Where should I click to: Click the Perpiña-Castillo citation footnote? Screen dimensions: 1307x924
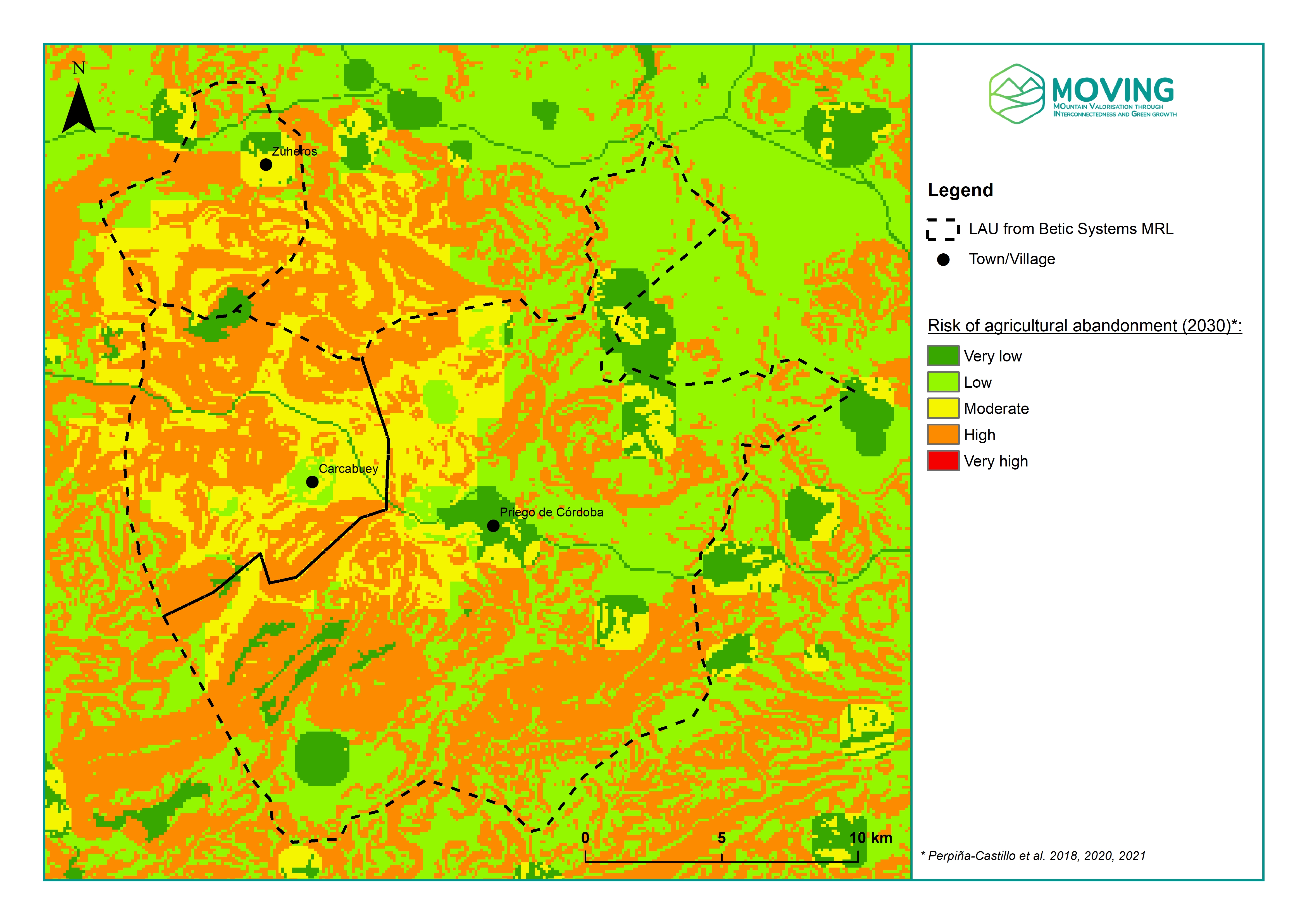point(1033,856)
